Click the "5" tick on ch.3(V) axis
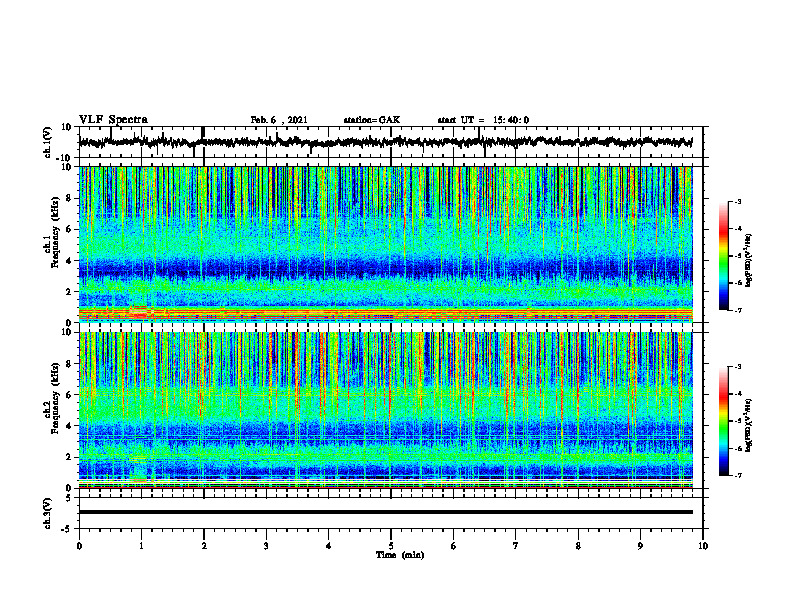This screenshot has width=792, height=612. tap(70, 497)
